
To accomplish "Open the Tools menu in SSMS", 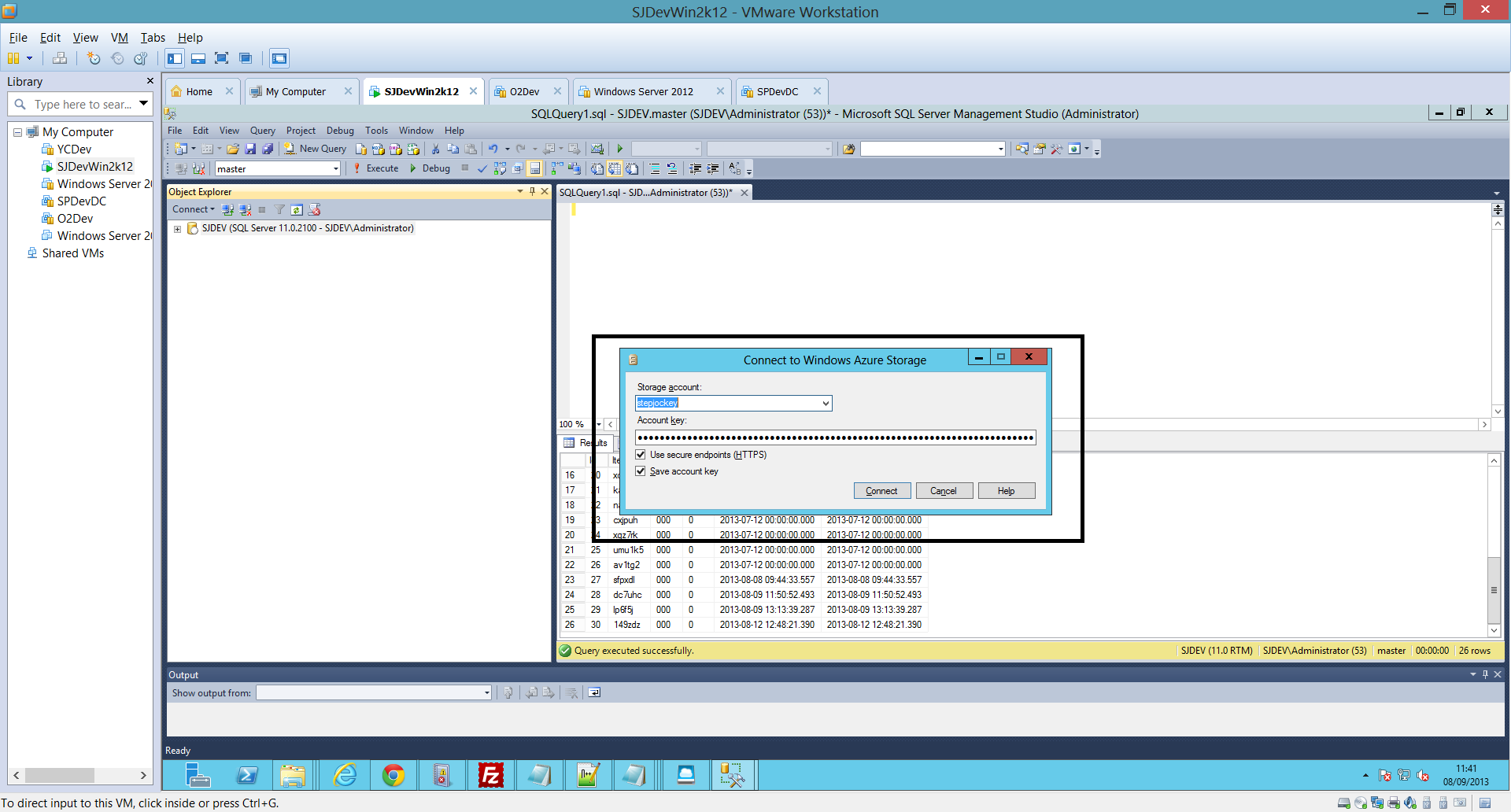I will point(376,131).
